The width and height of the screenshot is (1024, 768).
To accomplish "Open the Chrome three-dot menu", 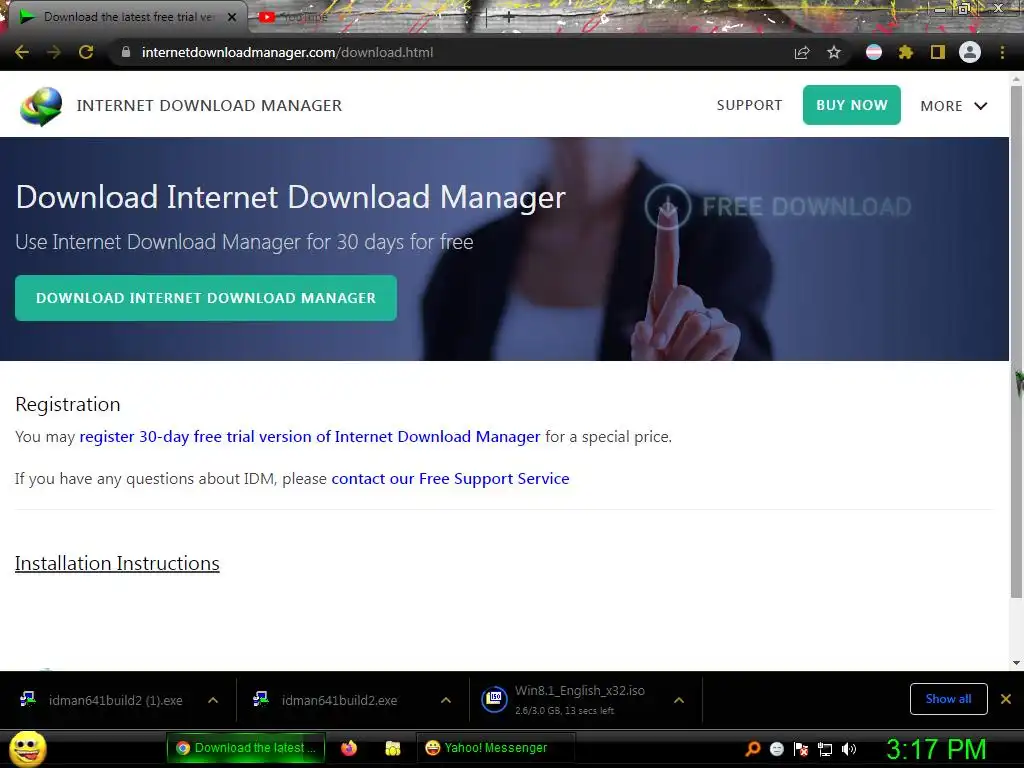I will (x=1002, y=52).
